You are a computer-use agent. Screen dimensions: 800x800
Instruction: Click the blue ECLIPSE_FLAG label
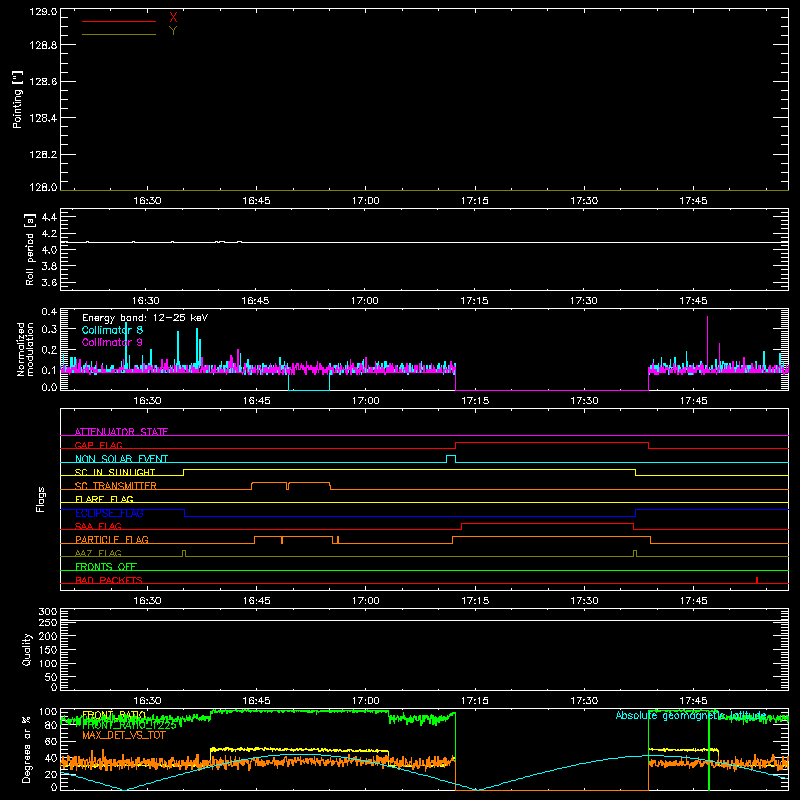pos(109,513)
